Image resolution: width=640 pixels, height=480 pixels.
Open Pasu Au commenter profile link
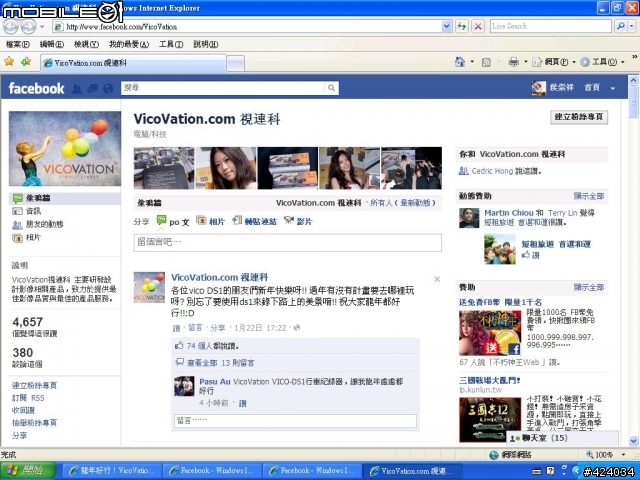coord(215,382)
